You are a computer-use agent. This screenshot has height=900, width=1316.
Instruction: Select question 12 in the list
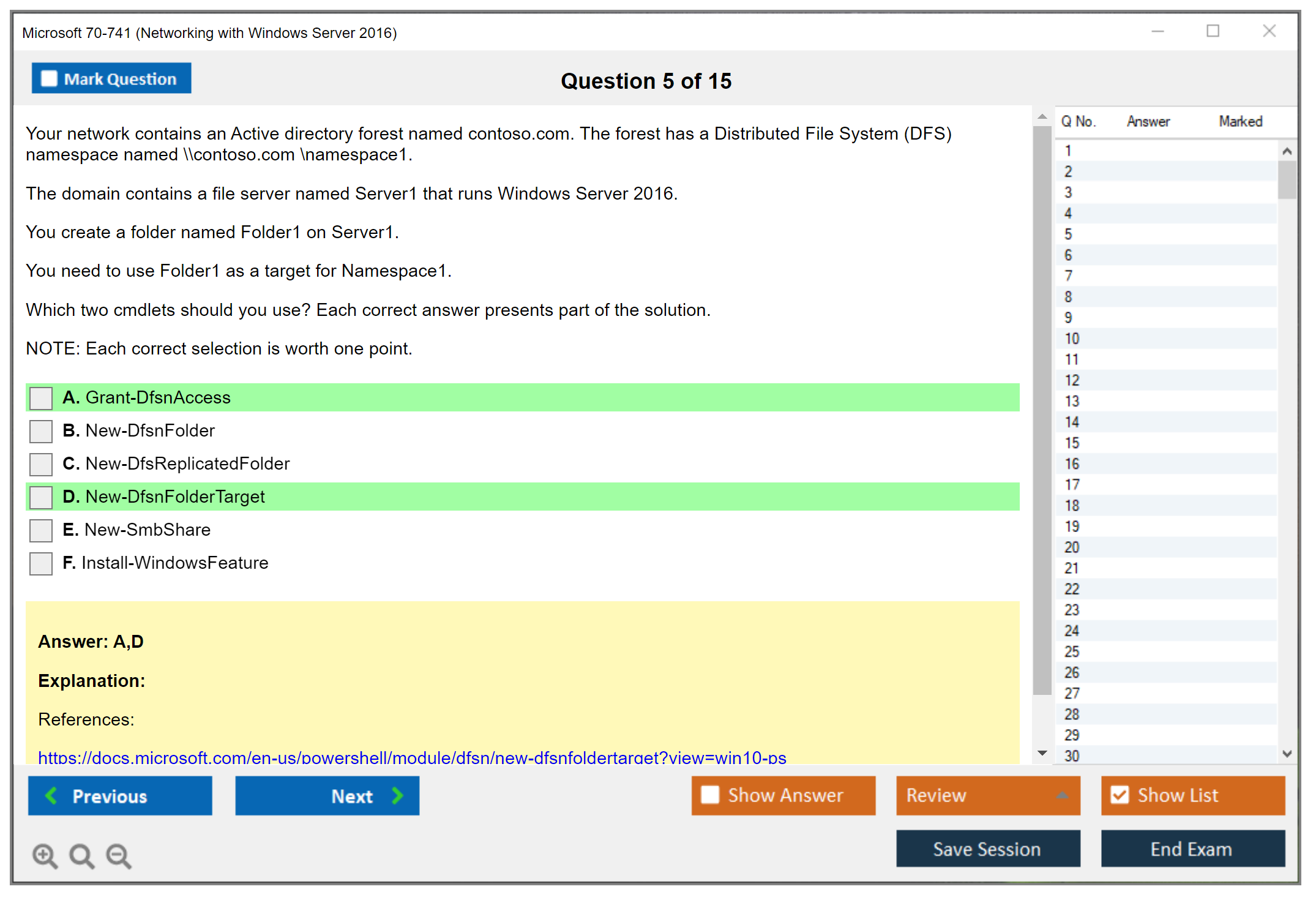pos(1072,380)
